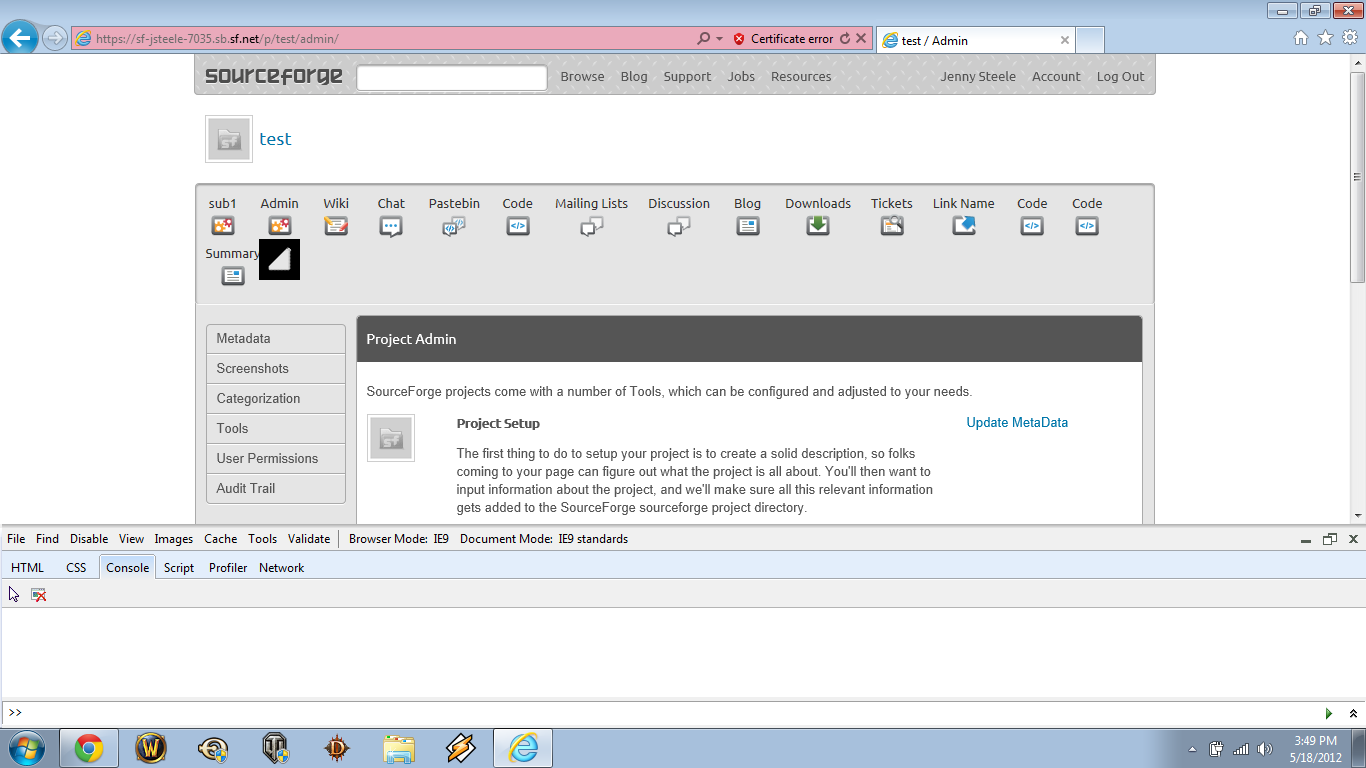The width and height of the screenshot is (1366, 768).
Task: Click the Downloads green arrow icon
Action: [818, 226]
